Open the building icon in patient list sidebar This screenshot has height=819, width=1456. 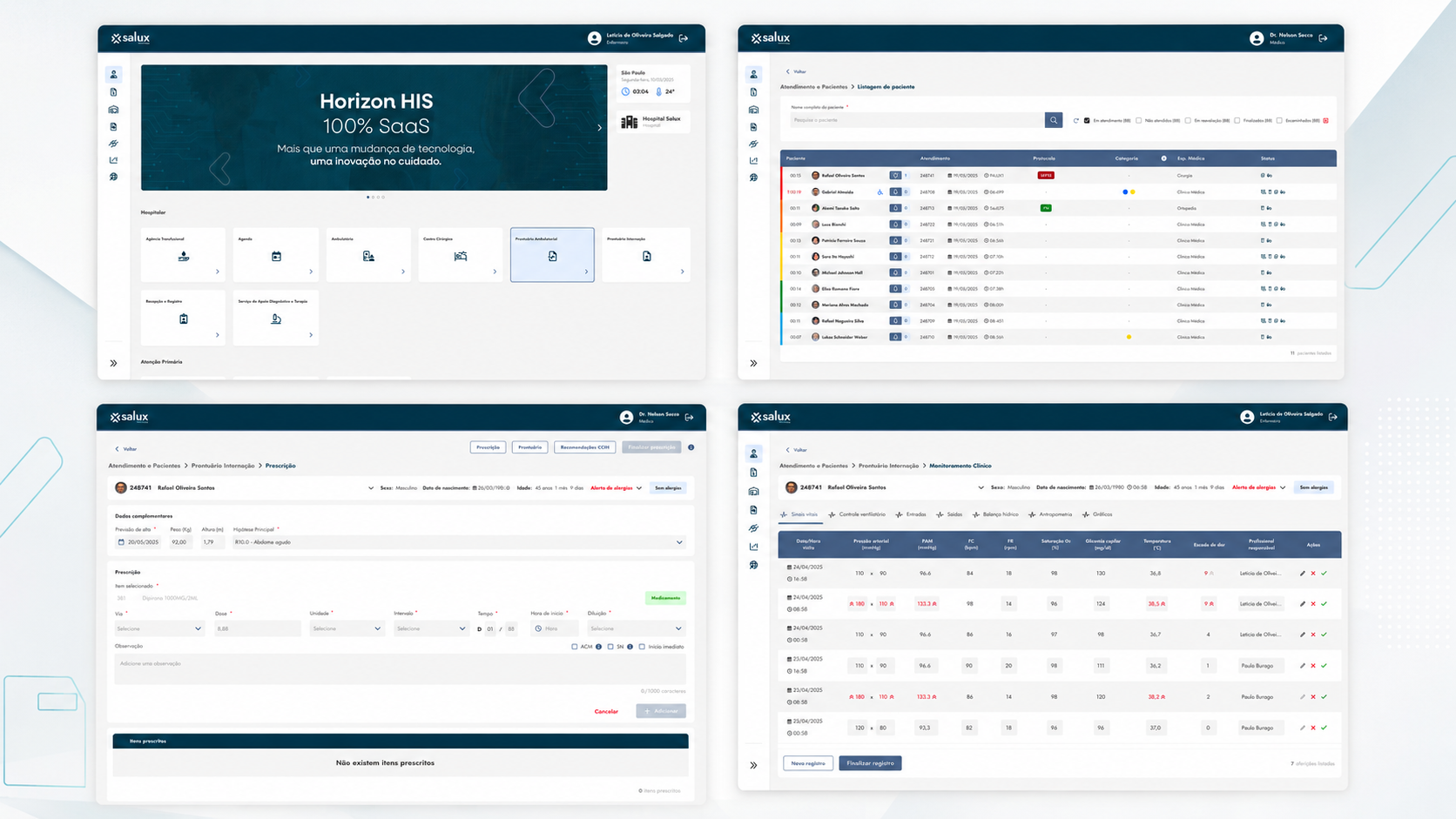[x=754, y=110]
